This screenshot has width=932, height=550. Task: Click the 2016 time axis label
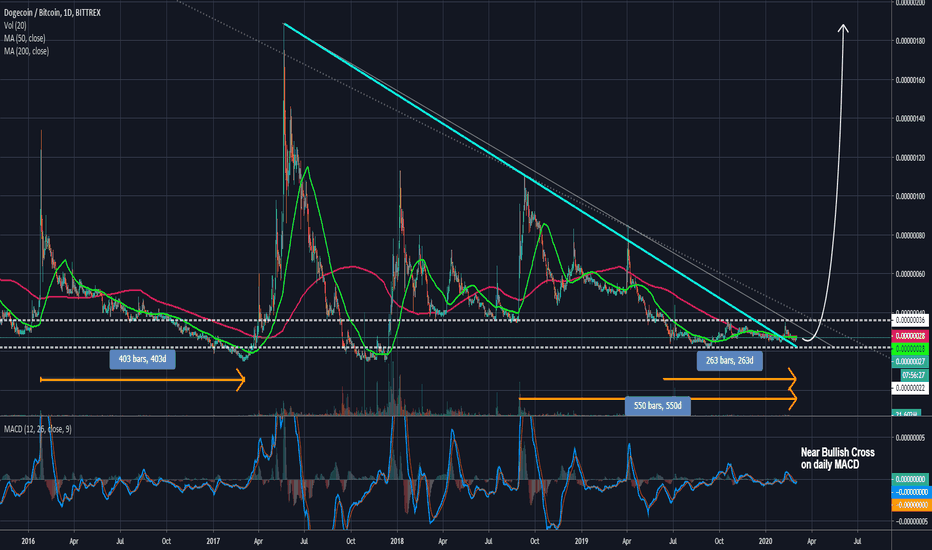[x=28, y=542]
